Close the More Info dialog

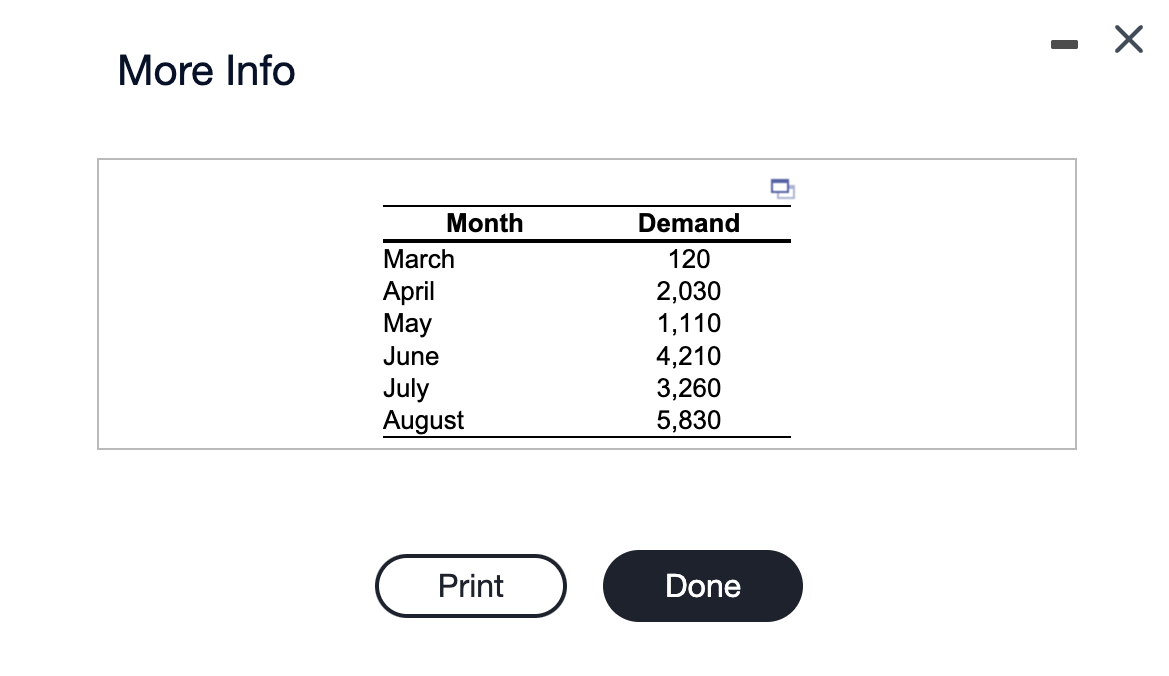pyautogui.click(x=1127, y=41)
